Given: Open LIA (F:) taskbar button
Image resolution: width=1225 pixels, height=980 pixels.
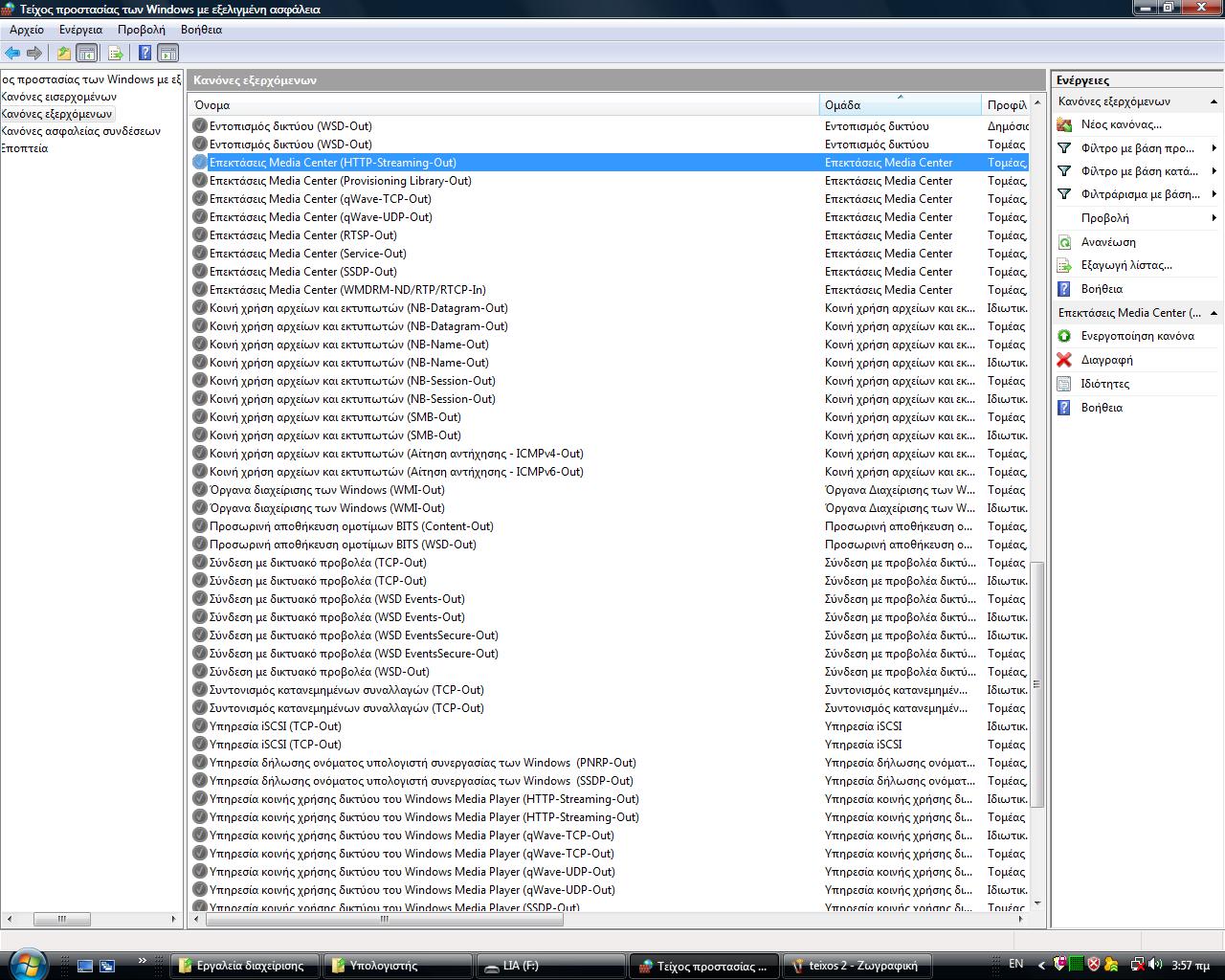Looking at the screenshot, I should tap(550, 966).
